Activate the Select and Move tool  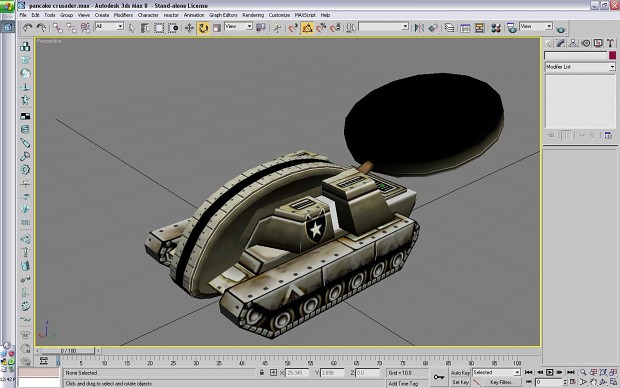pos(189,28)
